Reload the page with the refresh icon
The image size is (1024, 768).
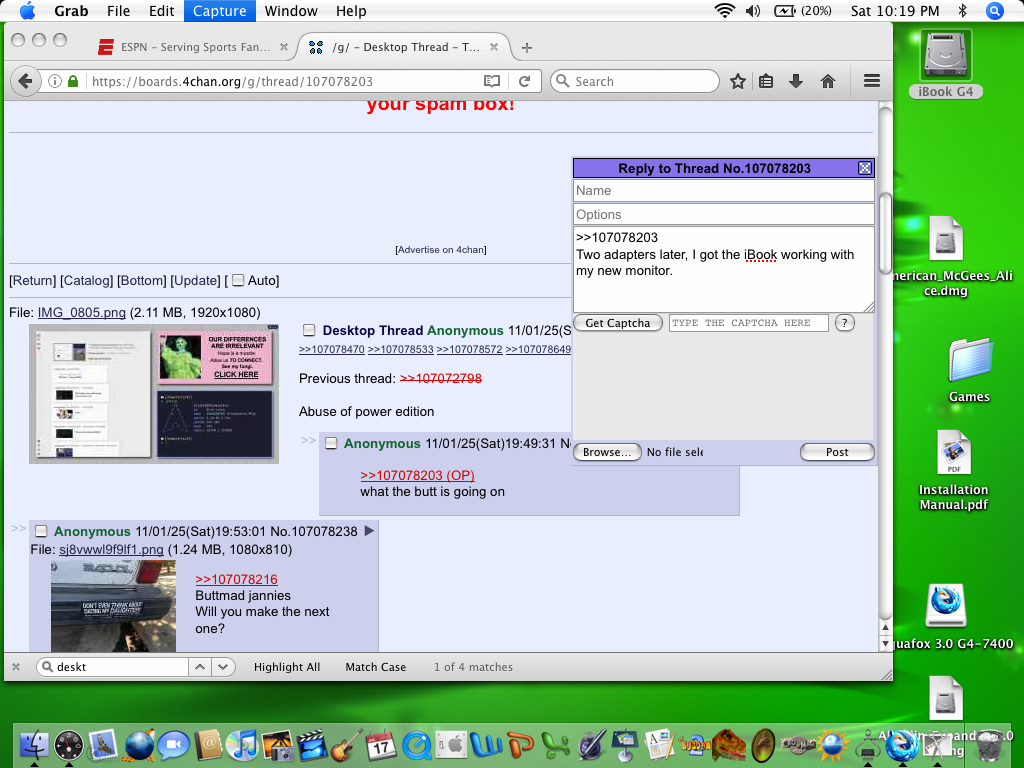coord(524,81)
